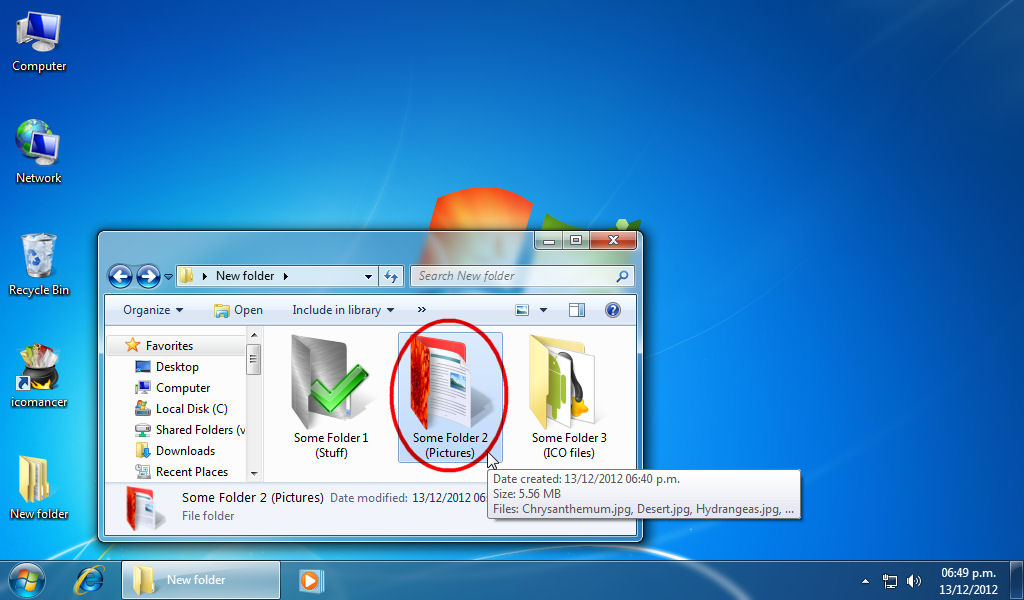Open the Windows Start menu

coord(26,580)
